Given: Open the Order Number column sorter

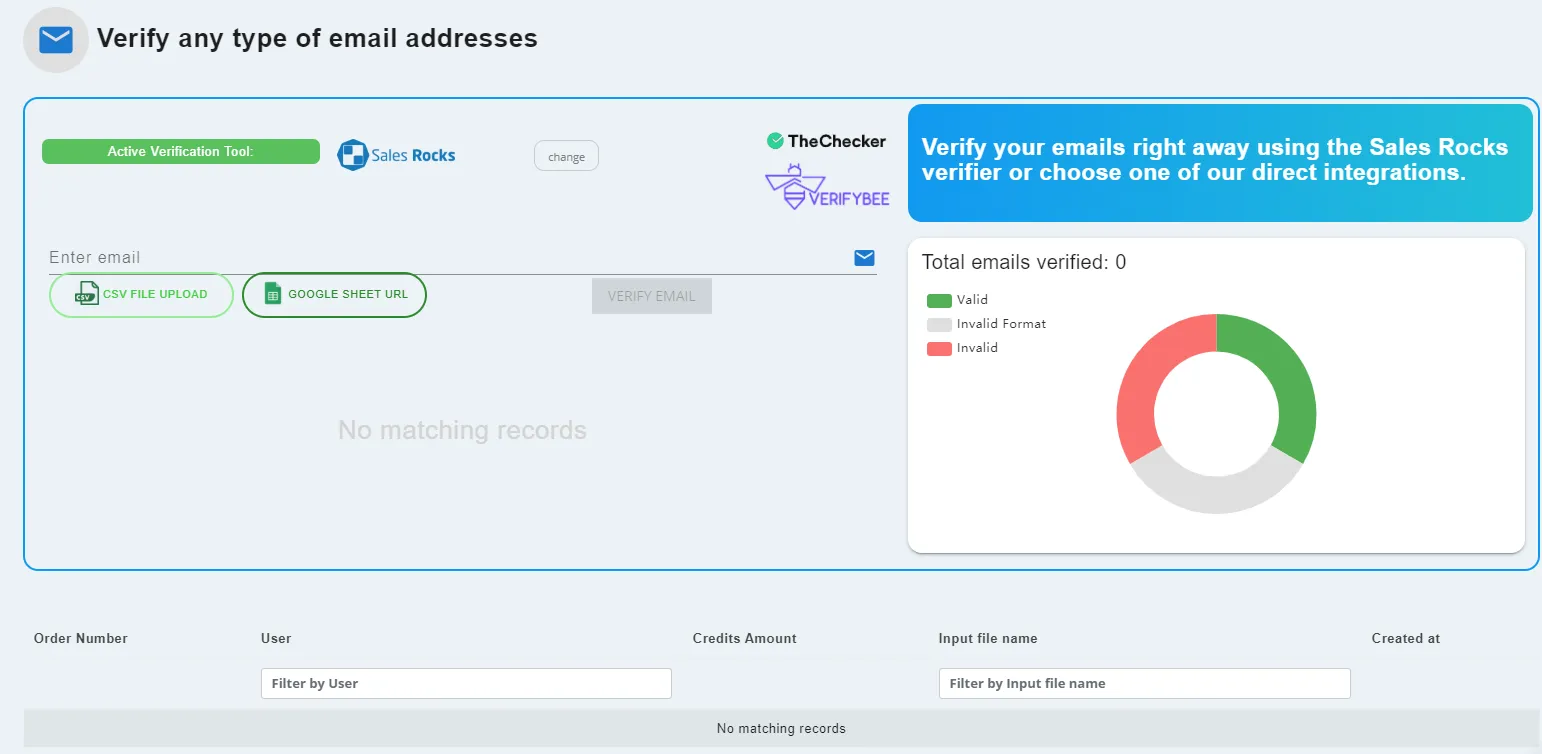Looking at the screenshot, I should click(80, 638).
